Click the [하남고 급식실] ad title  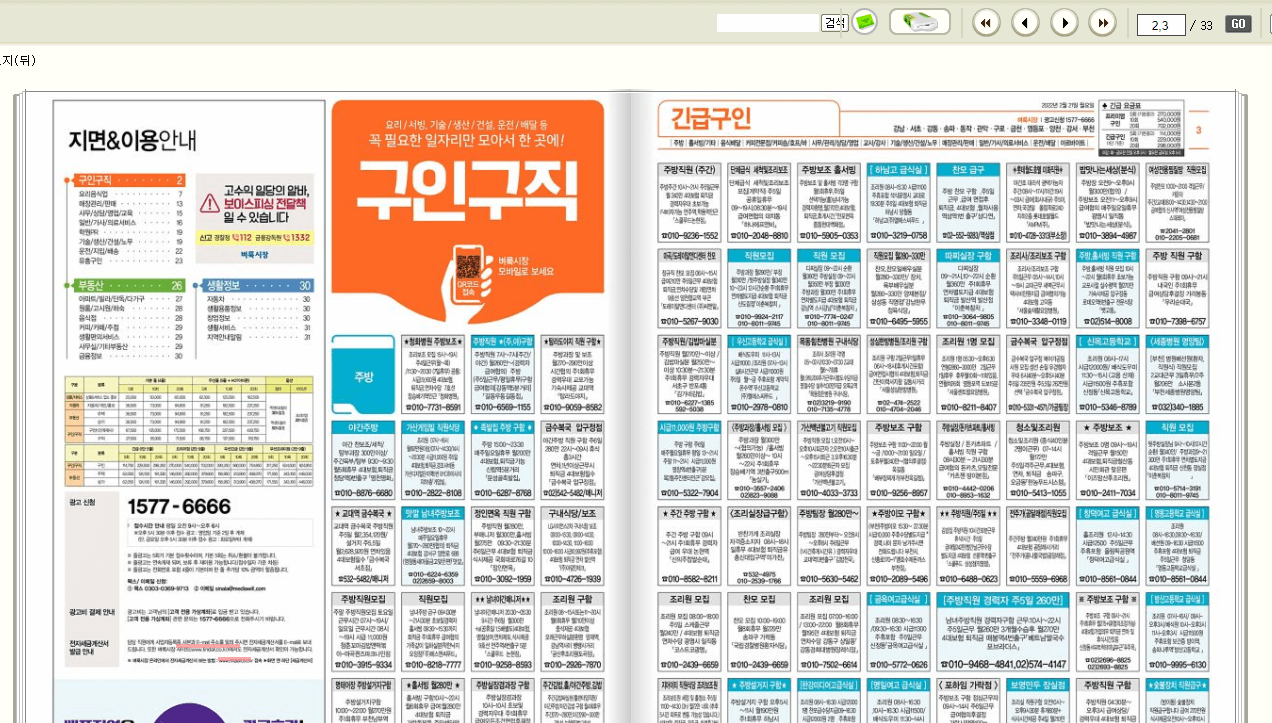898,170
